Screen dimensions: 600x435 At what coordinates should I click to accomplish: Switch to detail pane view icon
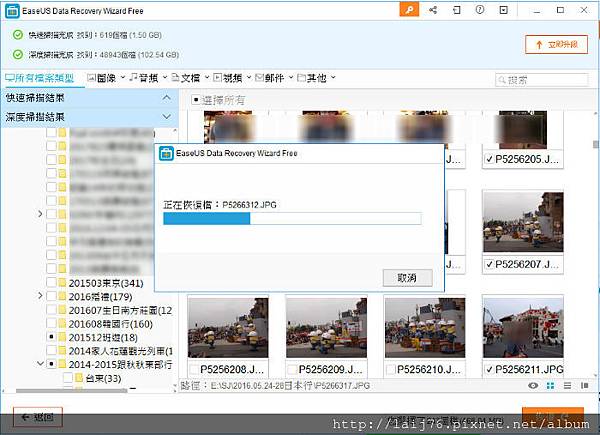[584, 385]
